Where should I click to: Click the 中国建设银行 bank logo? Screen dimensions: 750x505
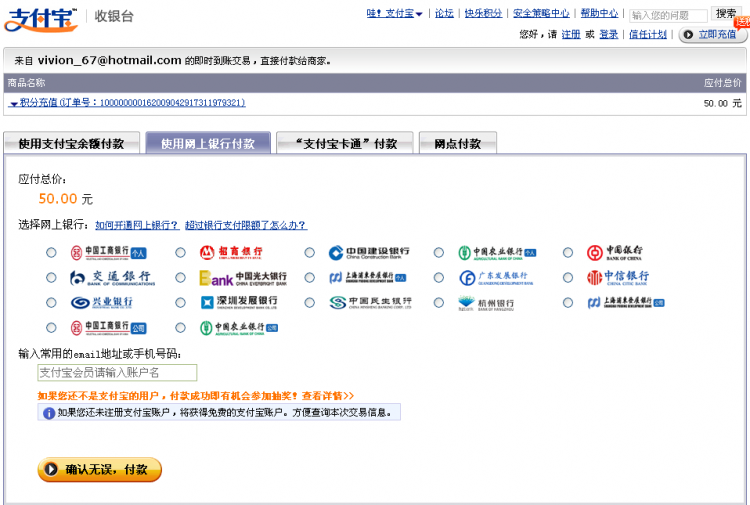[369, 252]
